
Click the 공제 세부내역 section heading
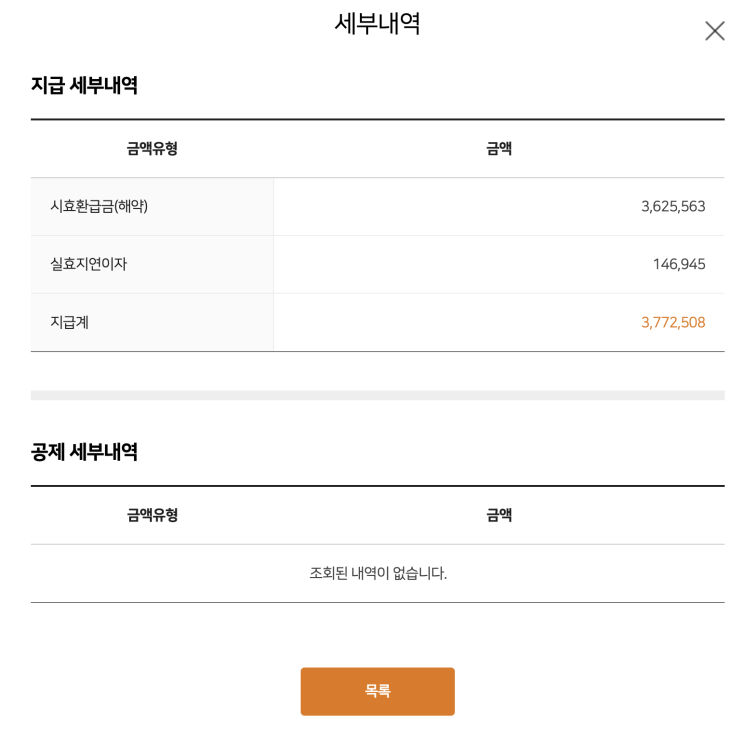click(x=84, y=452)
